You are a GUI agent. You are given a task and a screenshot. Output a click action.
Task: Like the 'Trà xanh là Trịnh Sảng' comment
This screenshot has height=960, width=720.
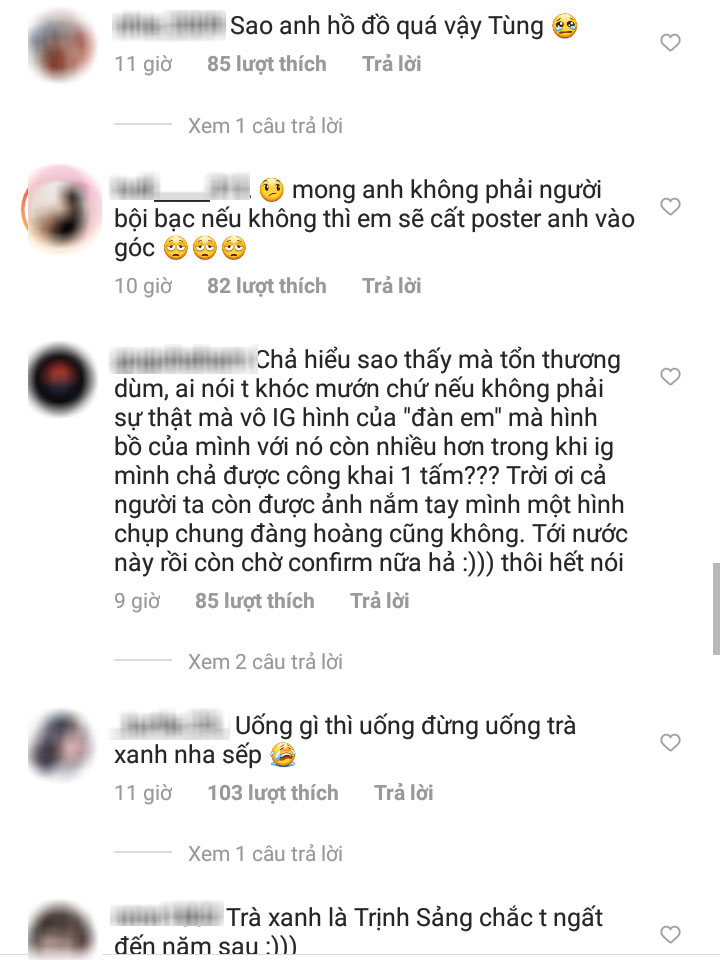(x=670, y=934)
